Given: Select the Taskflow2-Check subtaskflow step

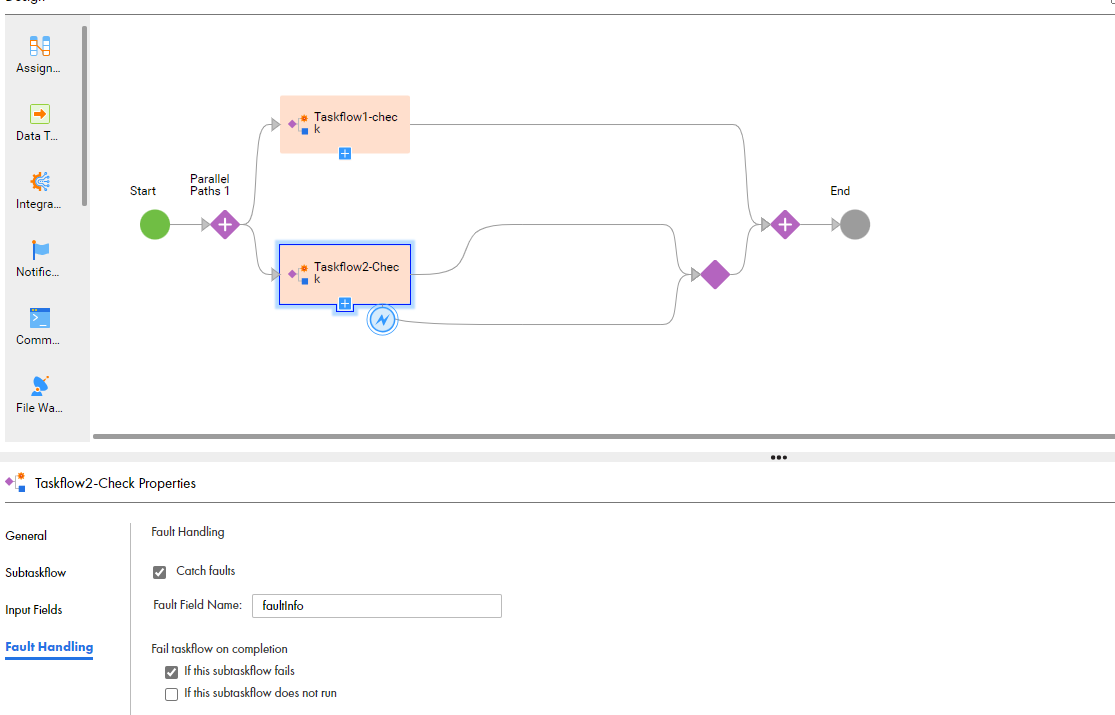Looking at the screenshot, I should coord(345,275).
